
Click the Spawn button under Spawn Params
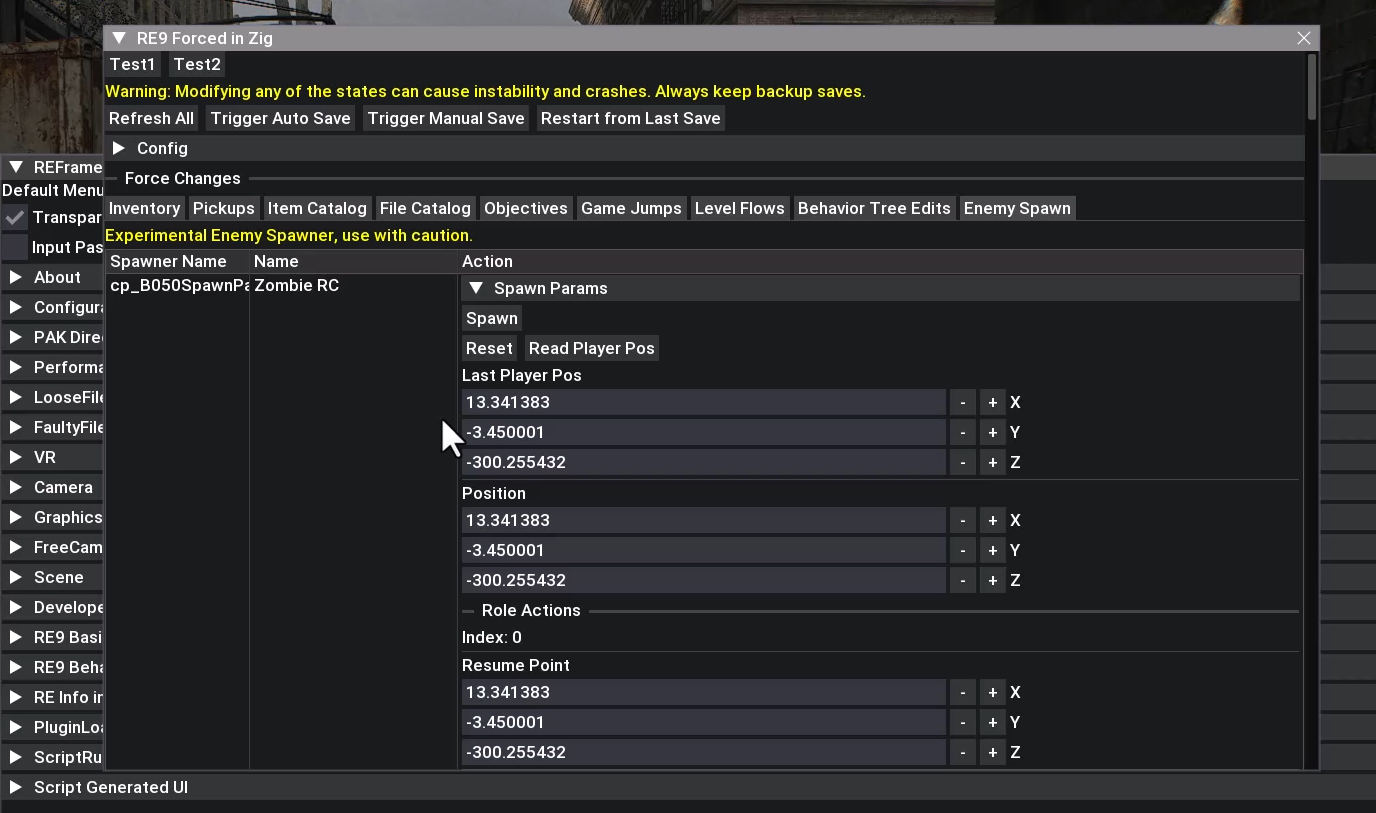[x=492, y=318]
